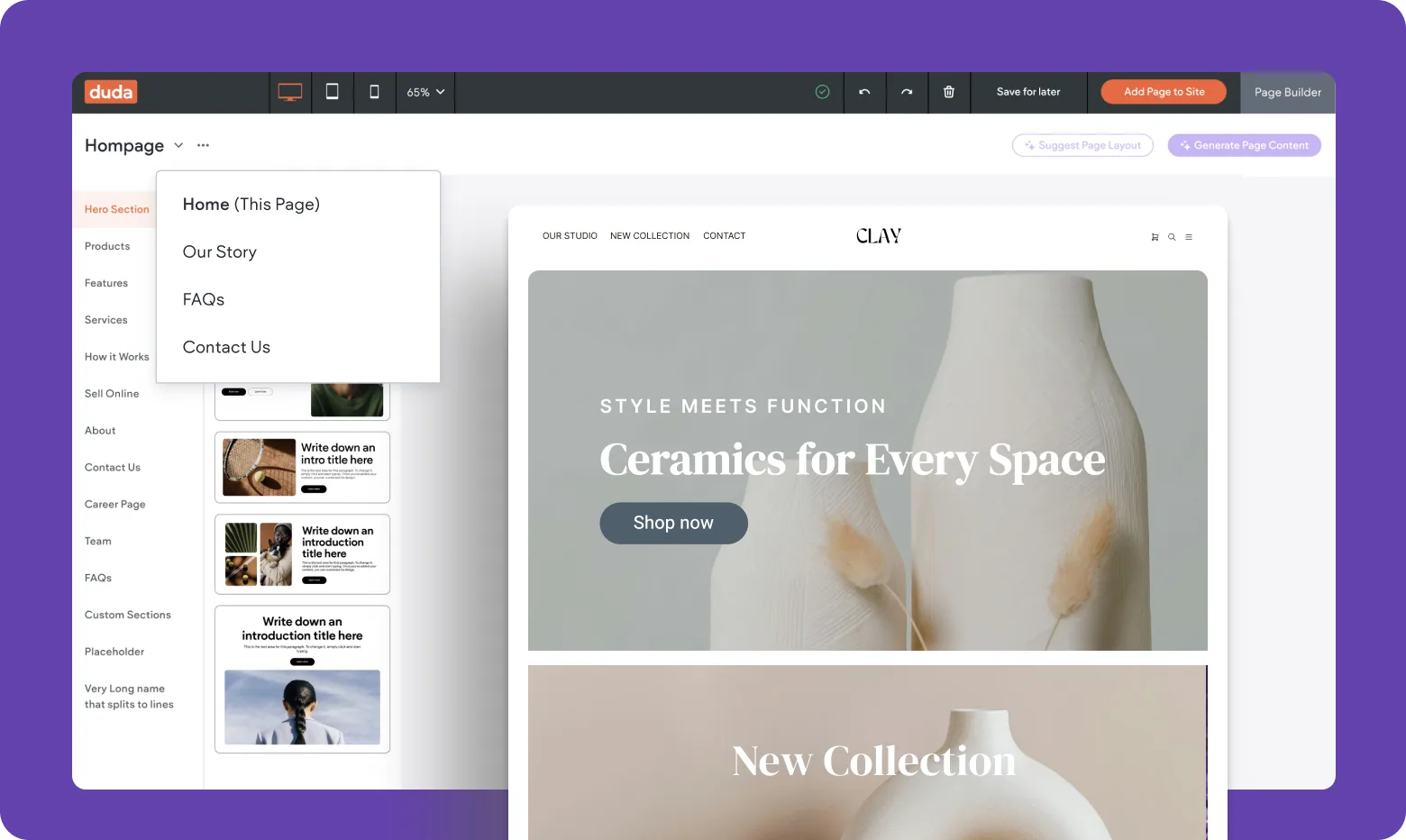Image resolution: width=1406 pixels, height=840 pixels.
Task: Select Services section category
Action: (106, 320)
